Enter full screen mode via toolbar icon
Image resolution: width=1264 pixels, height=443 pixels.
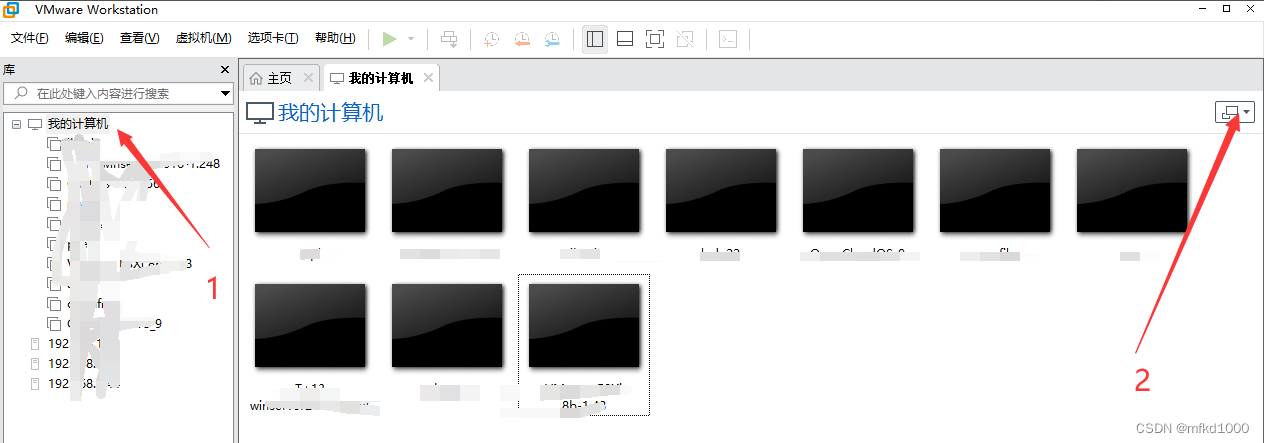tap(655, 39)
